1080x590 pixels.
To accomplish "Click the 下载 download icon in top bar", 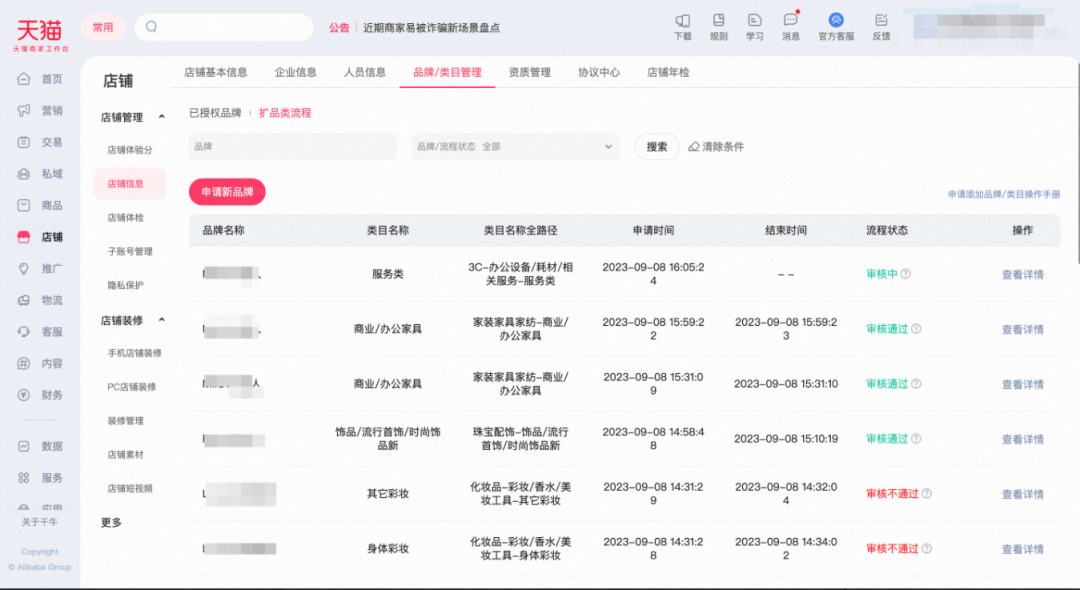I will click(x=682, y=27).
